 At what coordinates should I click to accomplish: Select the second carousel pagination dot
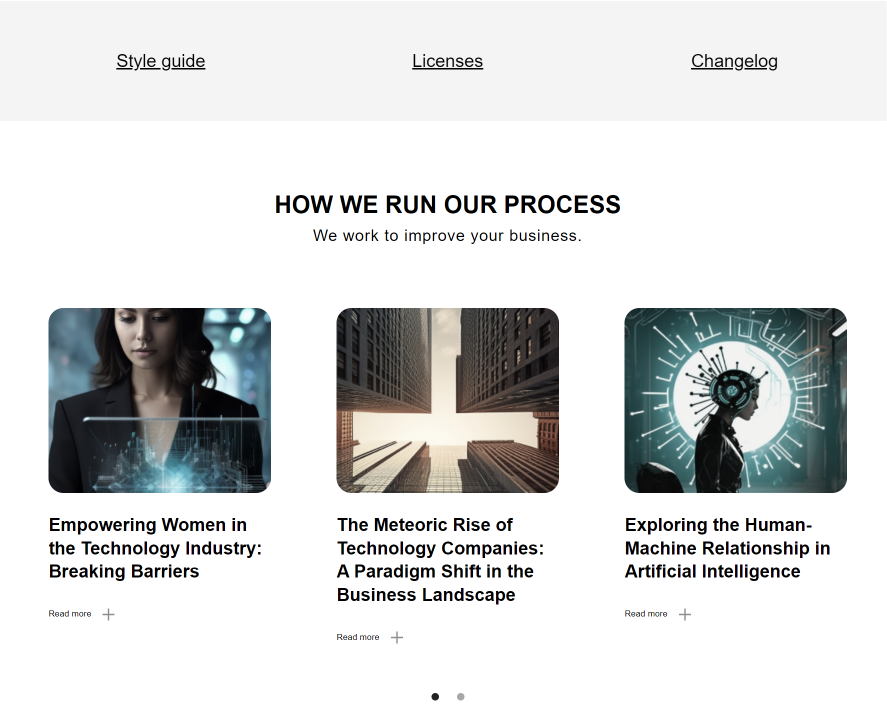point(460,696)
